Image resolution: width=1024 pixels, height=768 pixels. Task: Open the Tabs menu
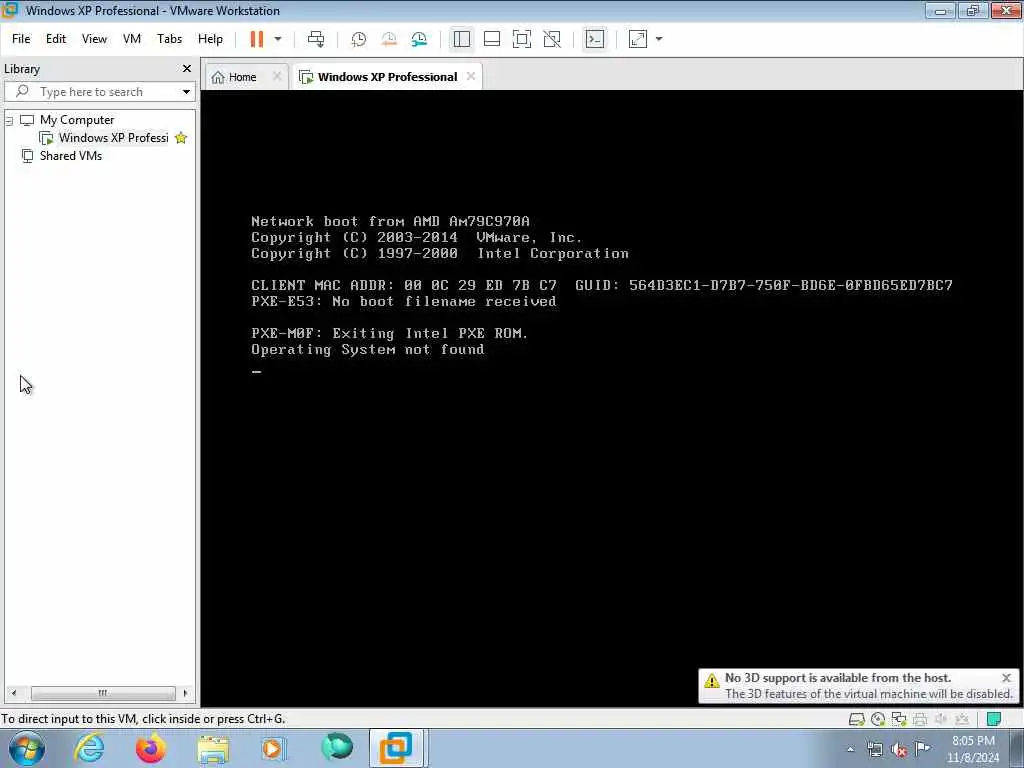tap(169, 39)
